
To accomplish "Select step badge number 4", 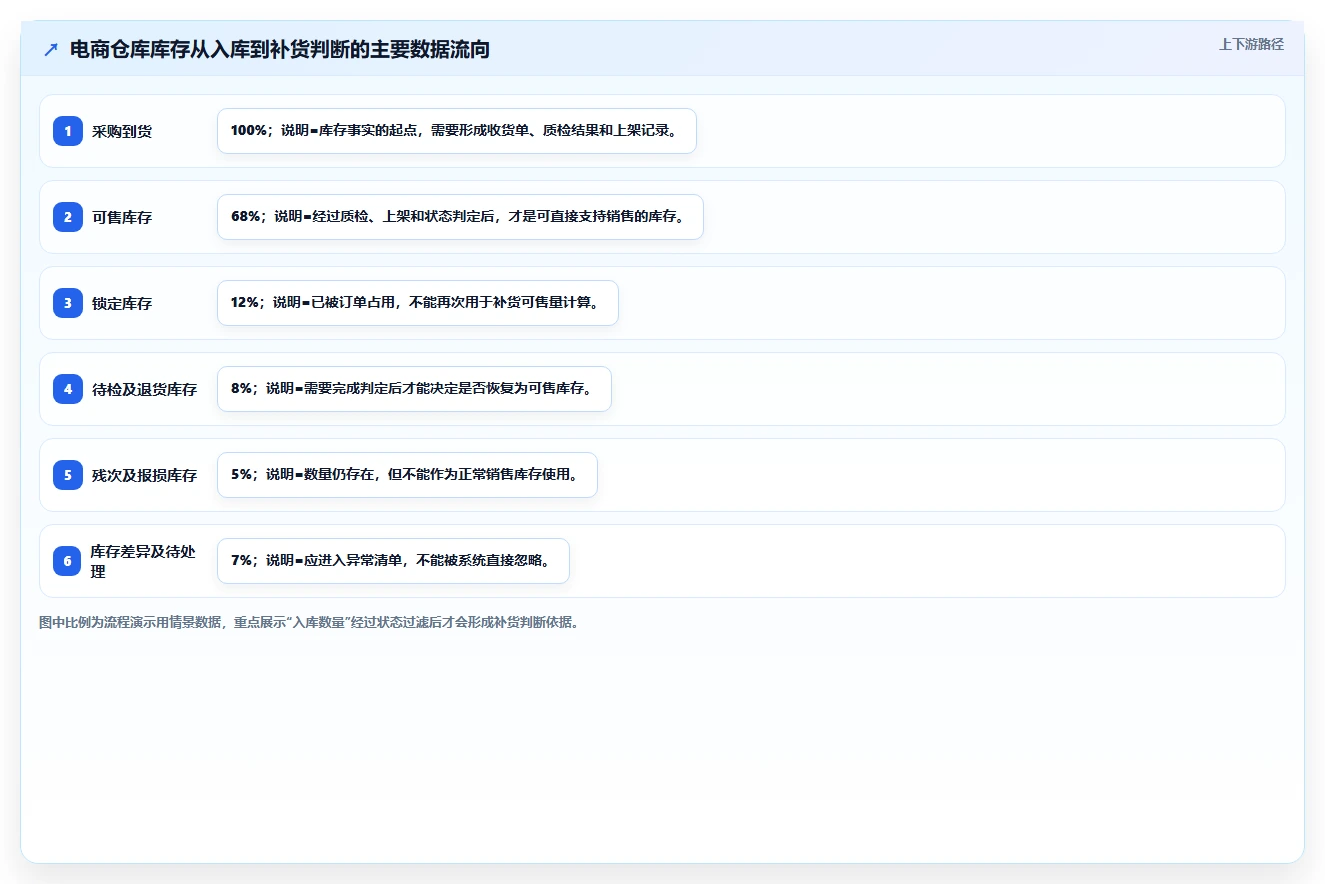I will (x=68, y=389).
